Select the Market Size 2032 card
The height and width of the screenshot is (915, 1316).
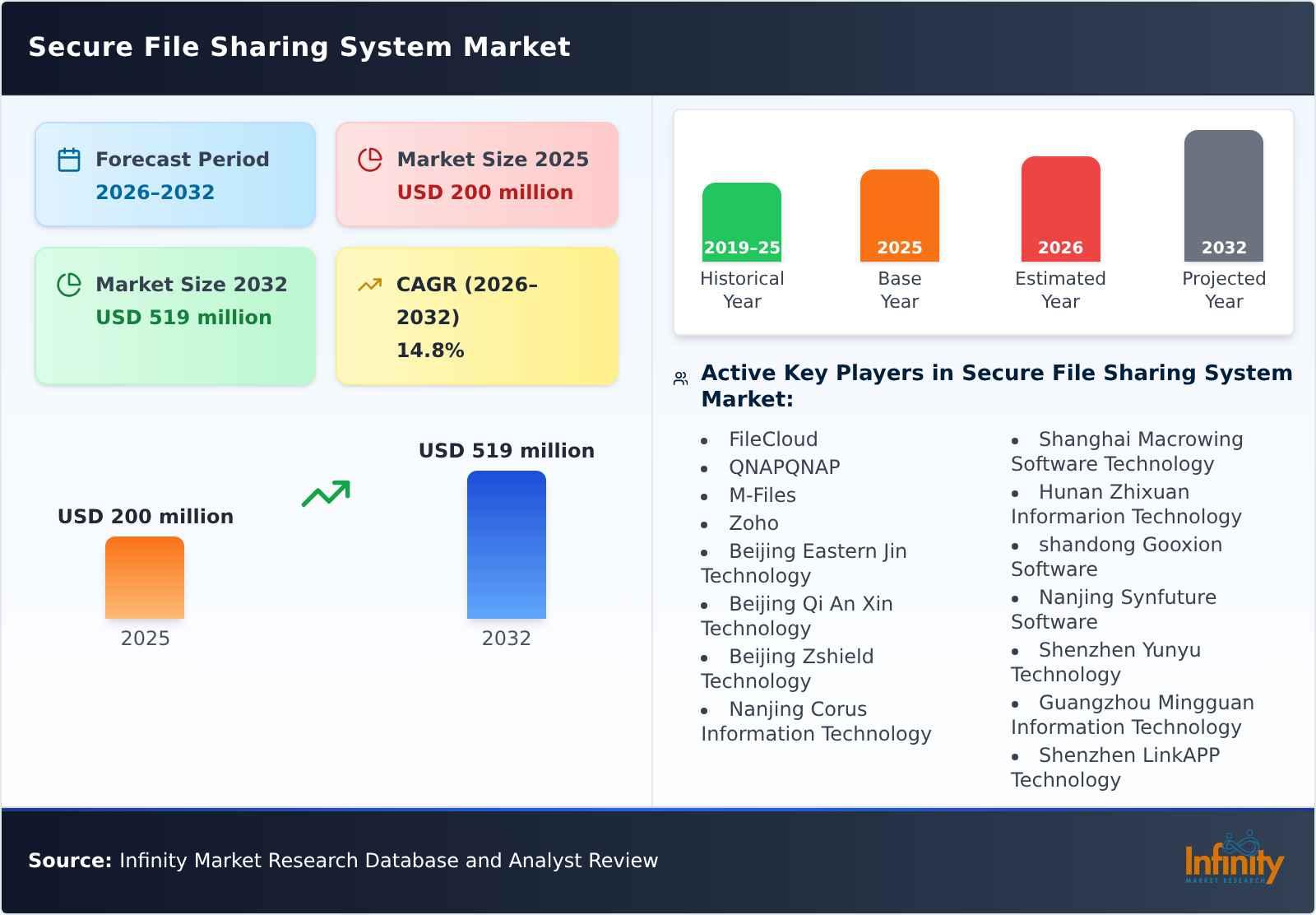pos(175,316)
